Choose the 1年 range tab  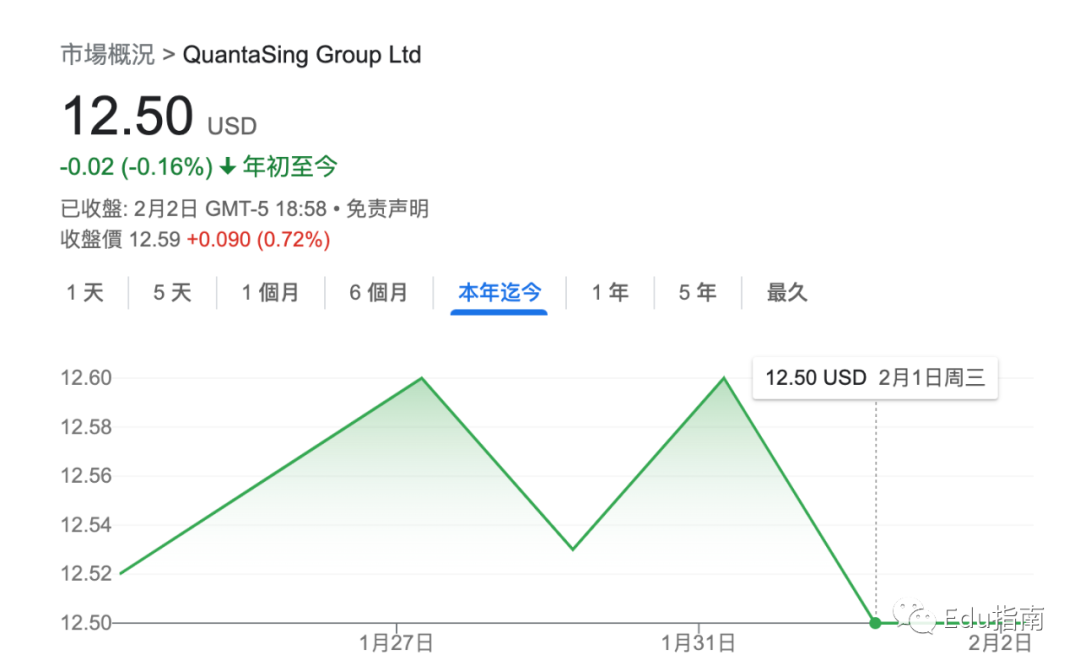pyautogui.click(x=610, y=293)
